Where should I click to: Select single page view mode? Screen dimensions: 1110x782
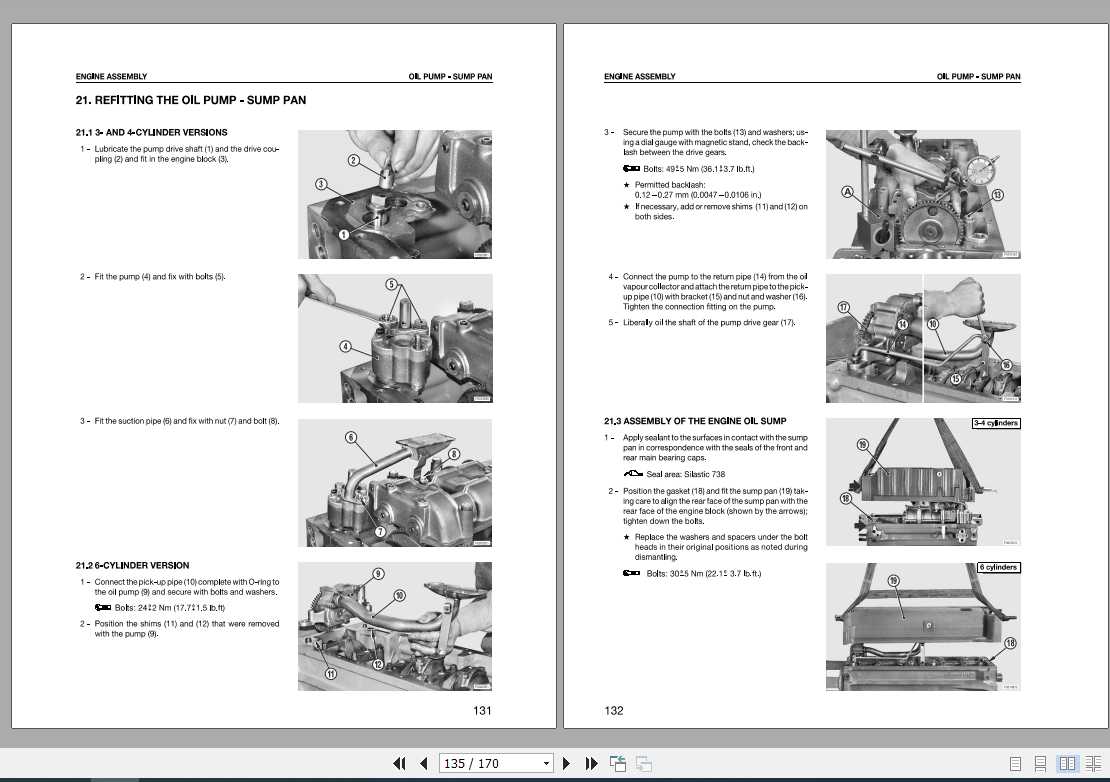tap(1015, 762)
